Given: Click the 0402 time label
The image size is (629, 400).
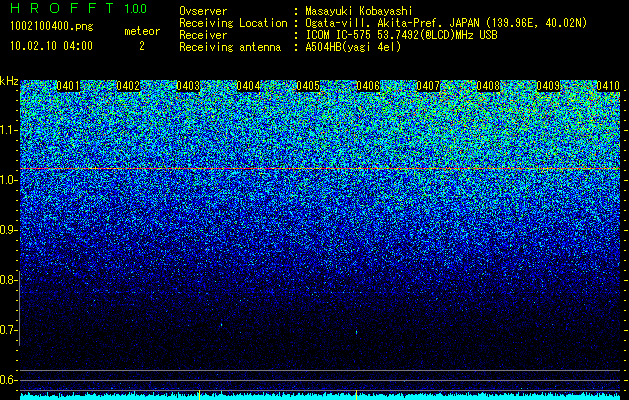Looking at the screenshot, I should click(128, 86).
